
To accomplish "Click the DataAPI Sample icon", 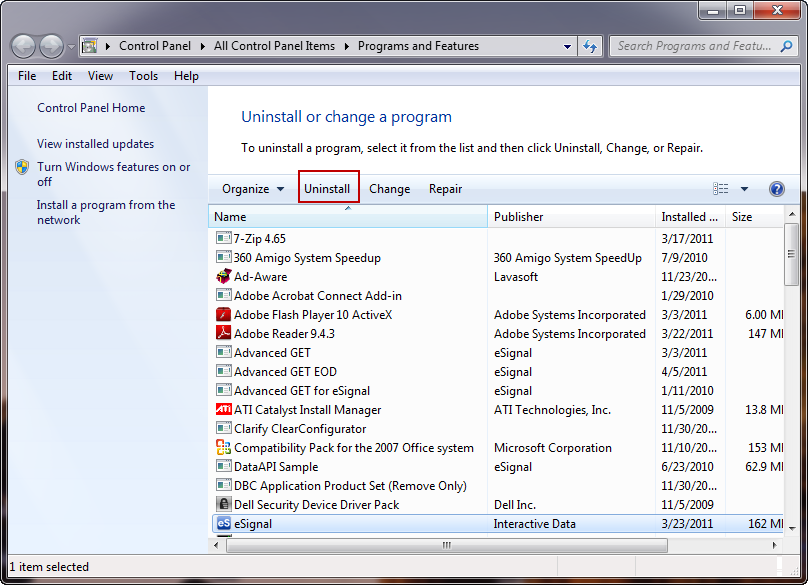I will (x=223, y=466).
